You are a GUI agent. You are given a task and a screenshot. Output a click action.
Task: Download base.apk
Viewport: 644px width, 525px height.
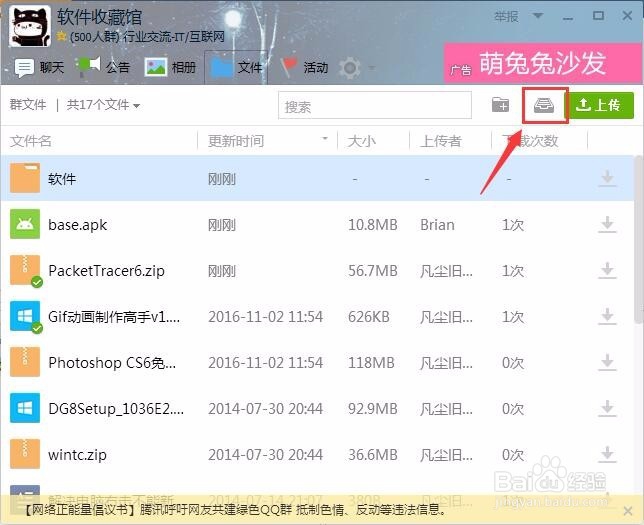pos(607,225)
